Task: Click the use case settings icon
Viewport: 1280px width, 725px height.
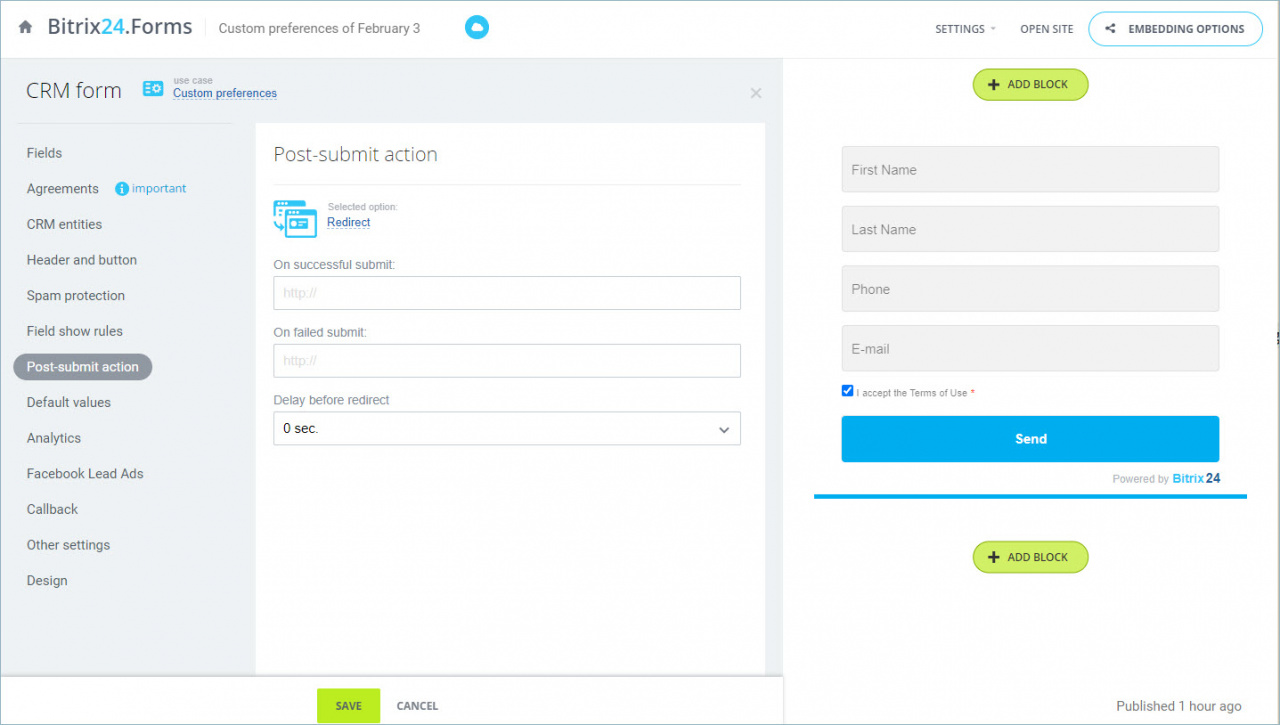Action: (x=153, y=89)
